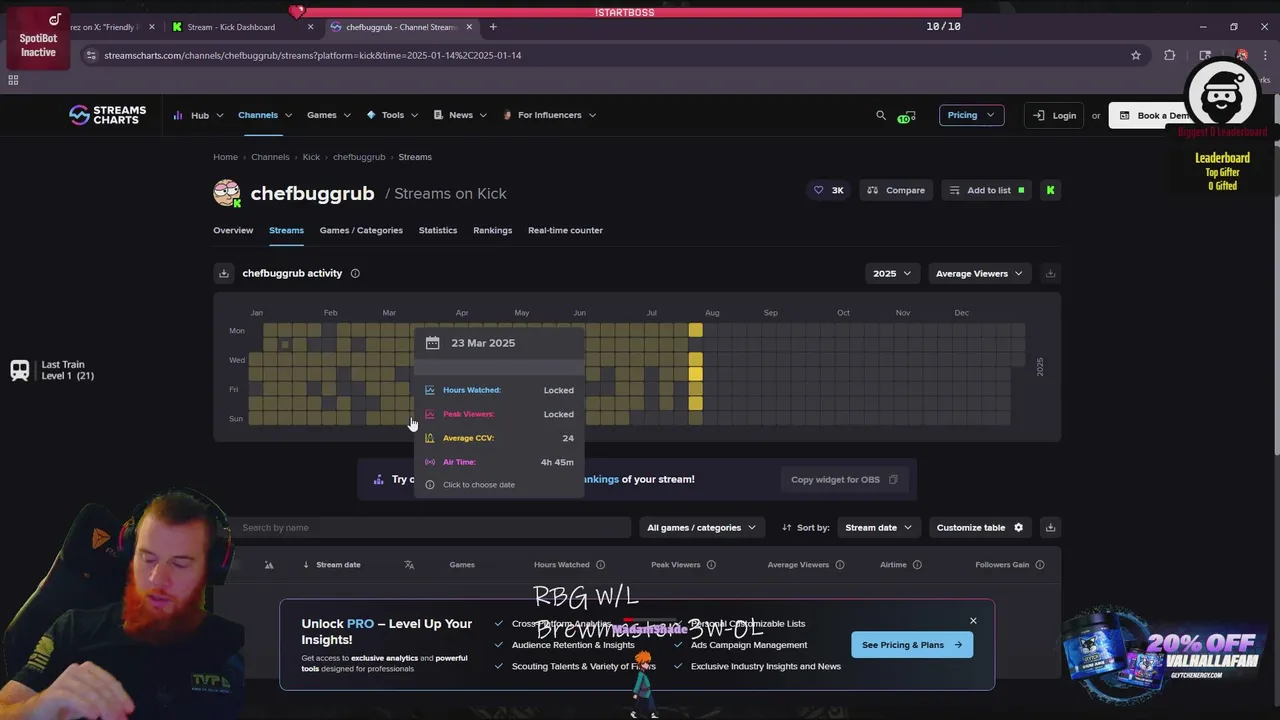Screen dimensions: 1280x720
Task: Open a new browser tab with plus
Action: pyautogui.click(x=493, y=27)
